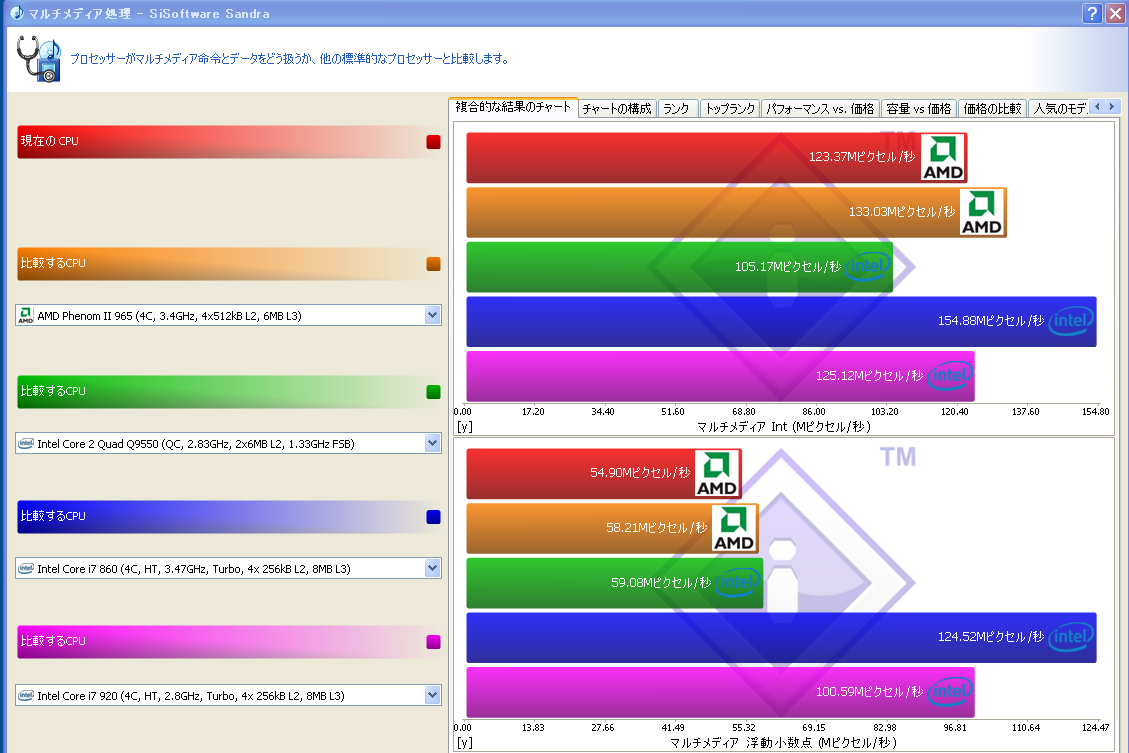Open the ランク tab

[677, 109]
